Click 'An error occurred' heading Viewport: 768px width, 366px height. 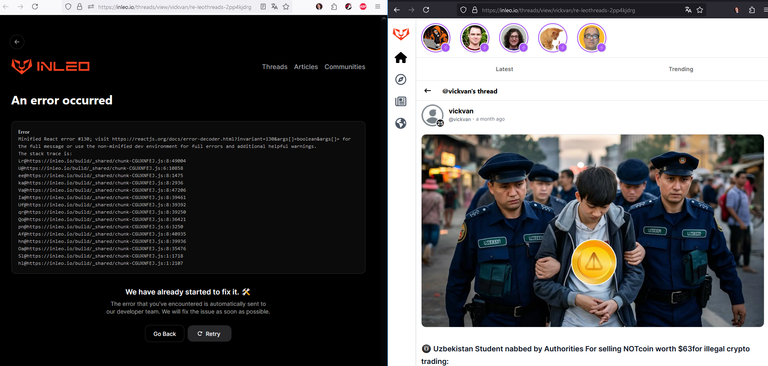62,100
